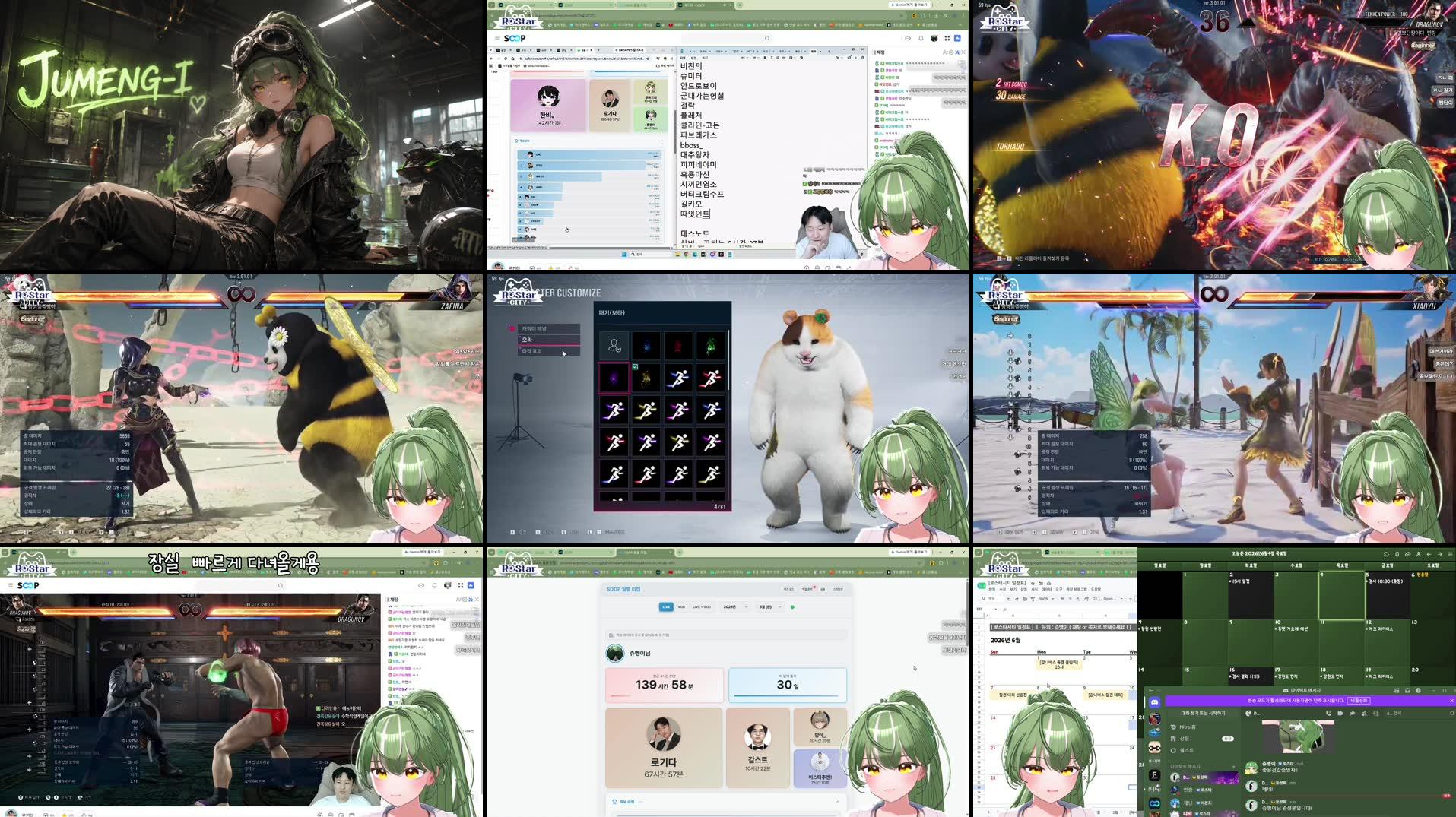
Task: Select the highlighted purple aura tile
Action: click(x=614, y=378)
